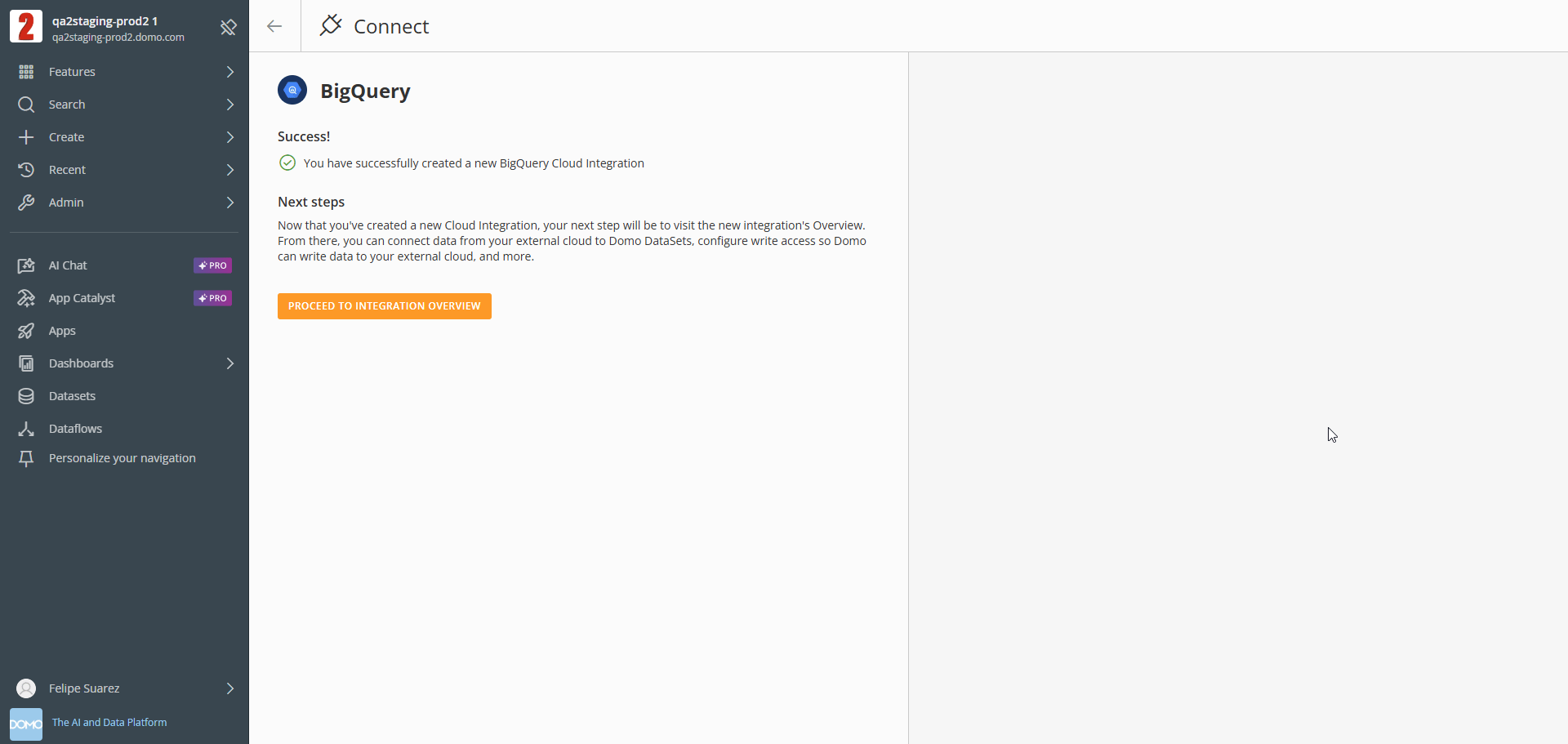
Task: Click the Domo logo at sidebar bottom
Action: pos(26,724)
